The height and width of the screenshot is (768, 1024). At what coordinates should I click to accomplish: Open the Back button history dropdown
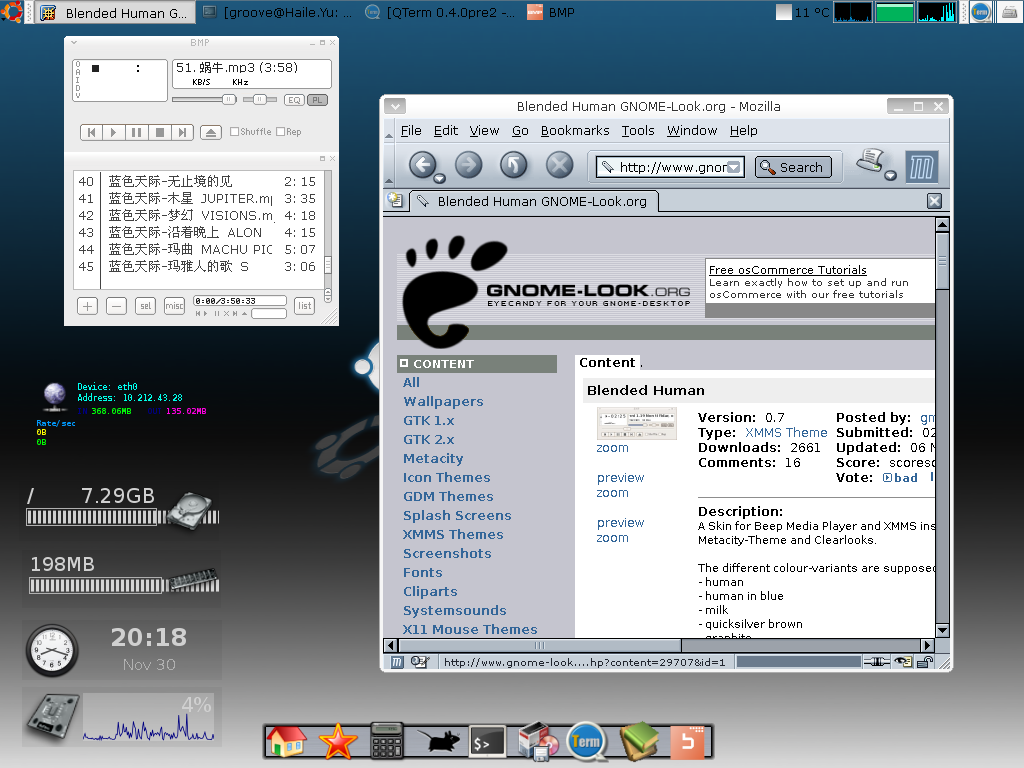[440, 178]
